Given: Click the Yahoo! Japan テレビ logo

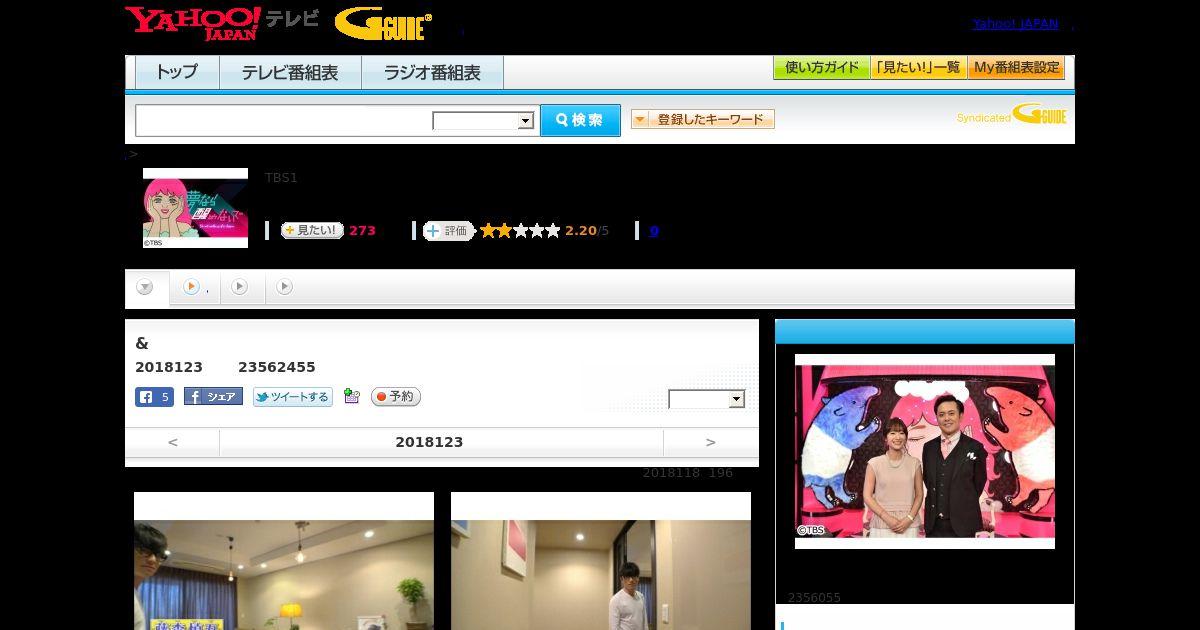Looking at the screenshot, I should (x=222, y=23).
